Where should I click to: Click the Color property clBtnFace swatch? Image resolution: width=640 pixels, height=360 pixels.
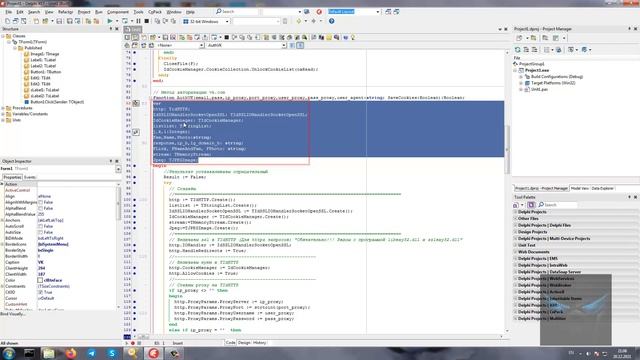click(x=40, y=280)
